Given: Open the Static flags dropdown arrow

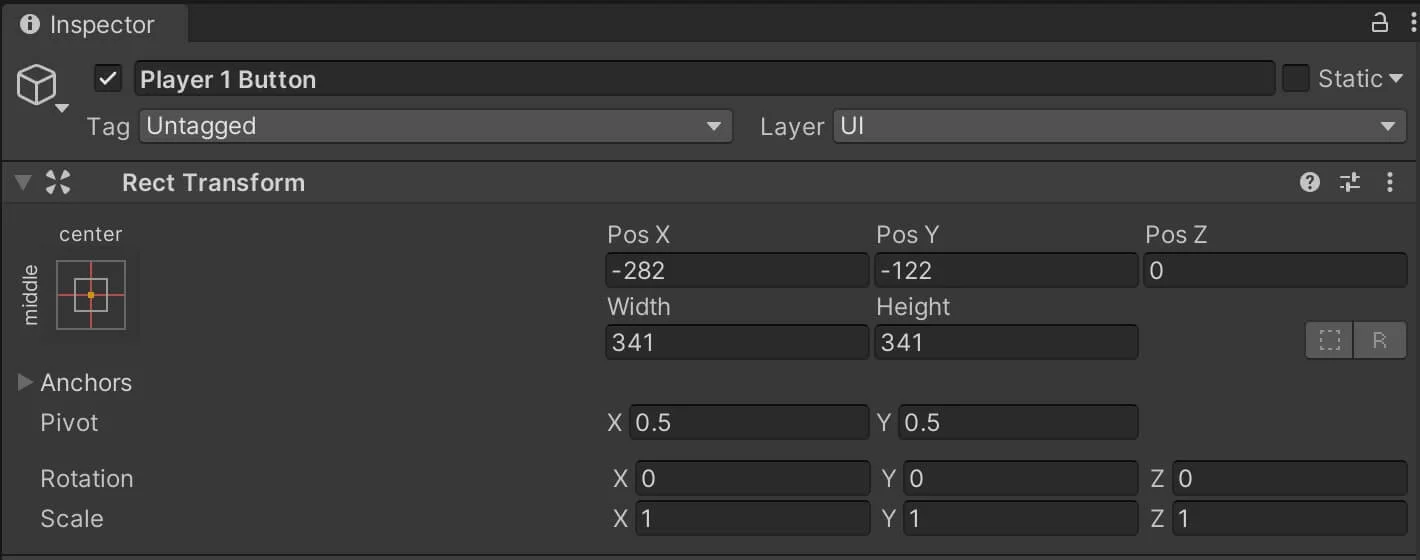Looking at the screenshot, I should point(1396,79).
